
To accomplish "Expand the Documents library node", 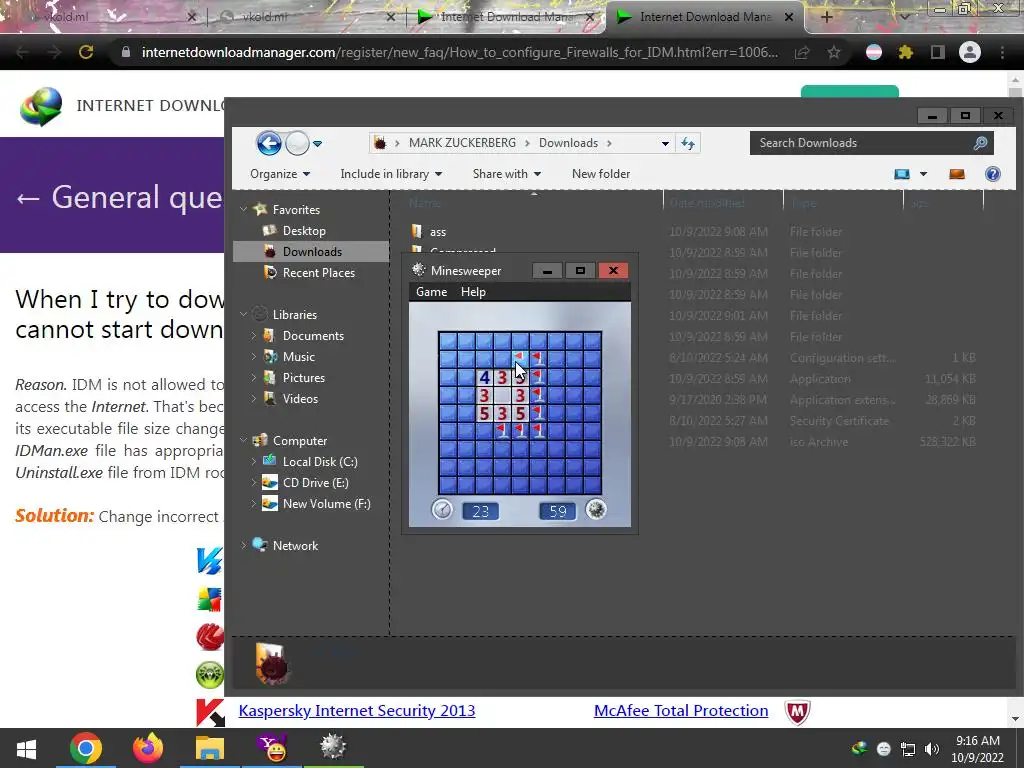I will (253, 336).
